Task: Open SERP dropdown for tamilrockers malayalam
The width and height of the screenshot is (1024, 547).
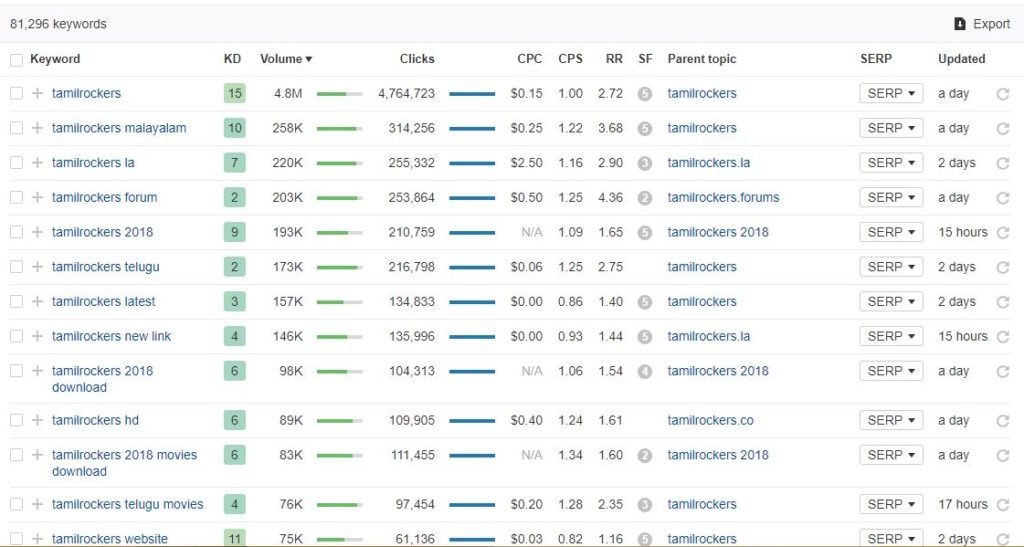Action: coord(891,128)
